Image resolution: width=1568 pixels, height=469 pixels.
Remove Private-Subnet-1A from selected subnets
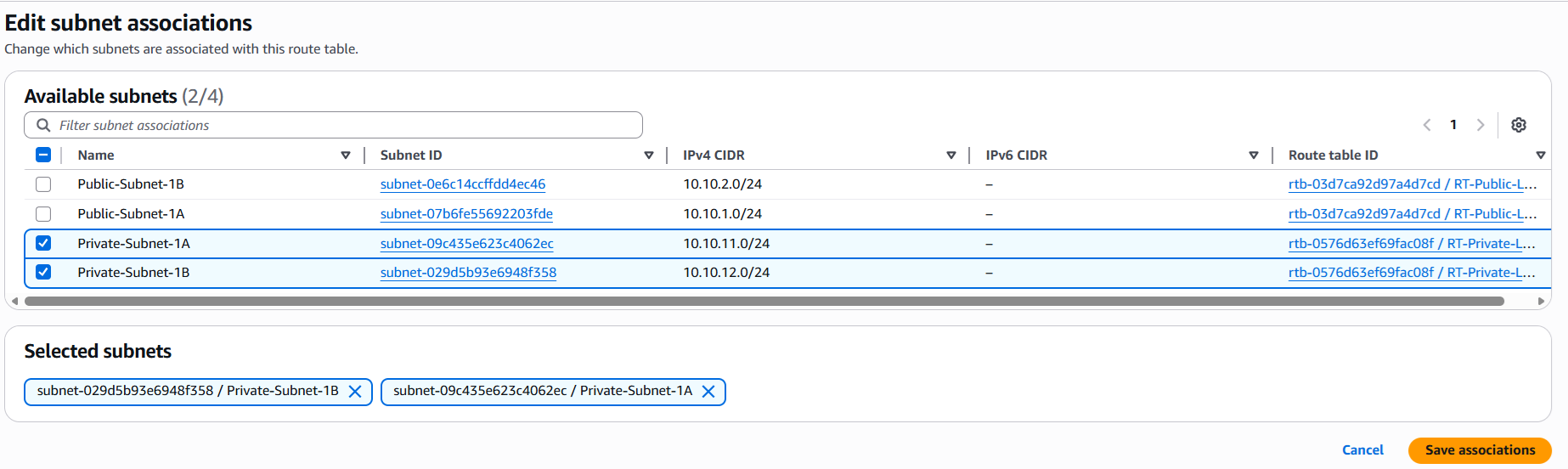click(708, 392)
